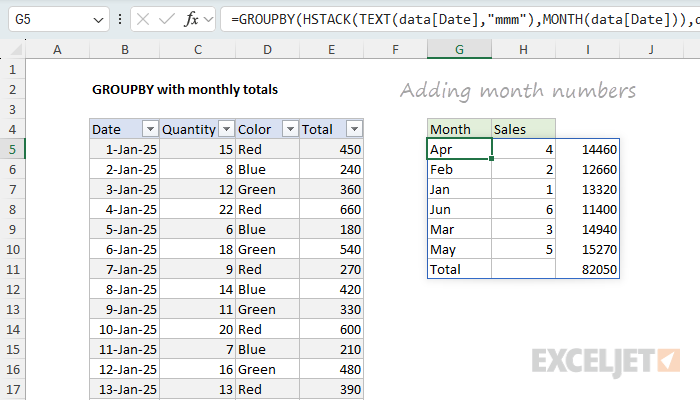The height and width of the screenshot is (400, 700).
Task: Select column I header
Action: [x=588, y=50]
